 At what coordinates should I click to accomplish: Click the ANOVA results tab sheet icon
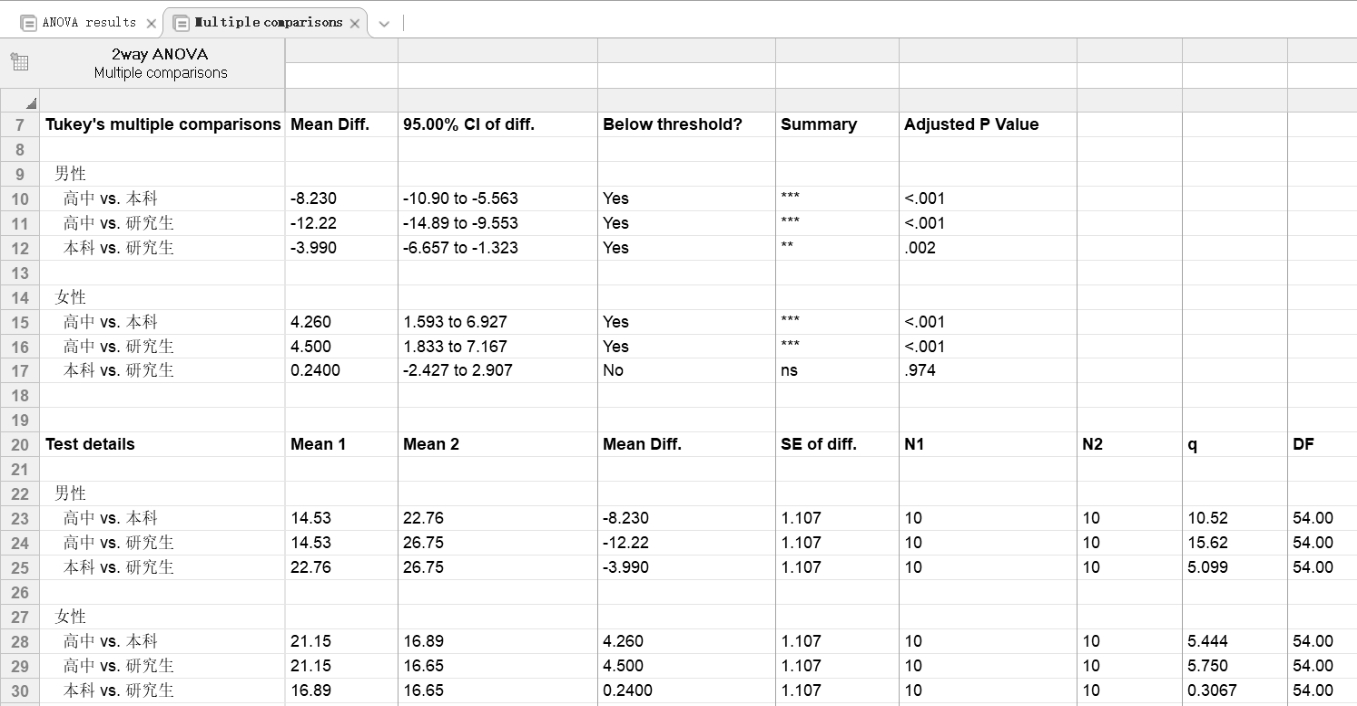tap(23, 21)
